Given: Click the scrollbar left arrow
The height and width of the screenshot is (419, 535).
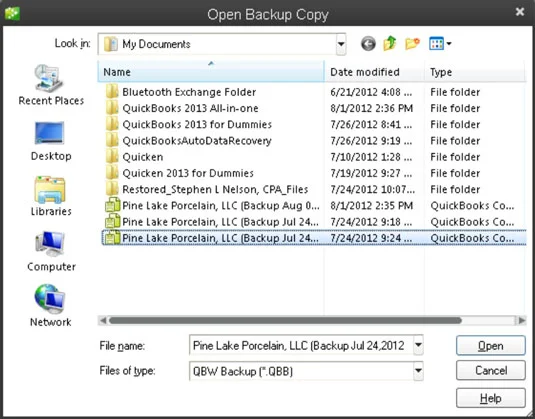Looking at the screenshot, I should pyautogui.click(x=103, y=320).
